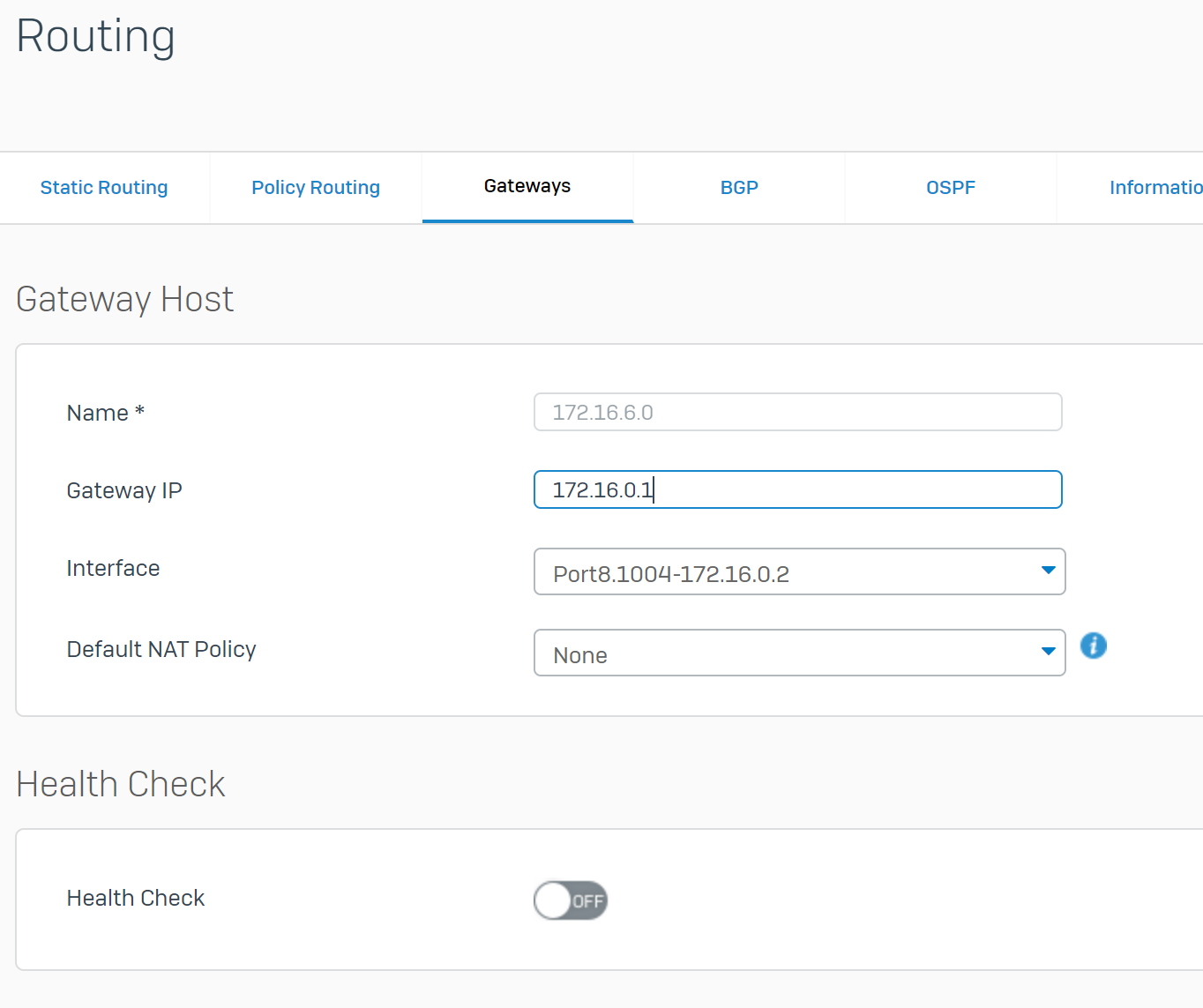Click the None value in NAT Policy box
Screen dimensions: 1203x1008
580,655
